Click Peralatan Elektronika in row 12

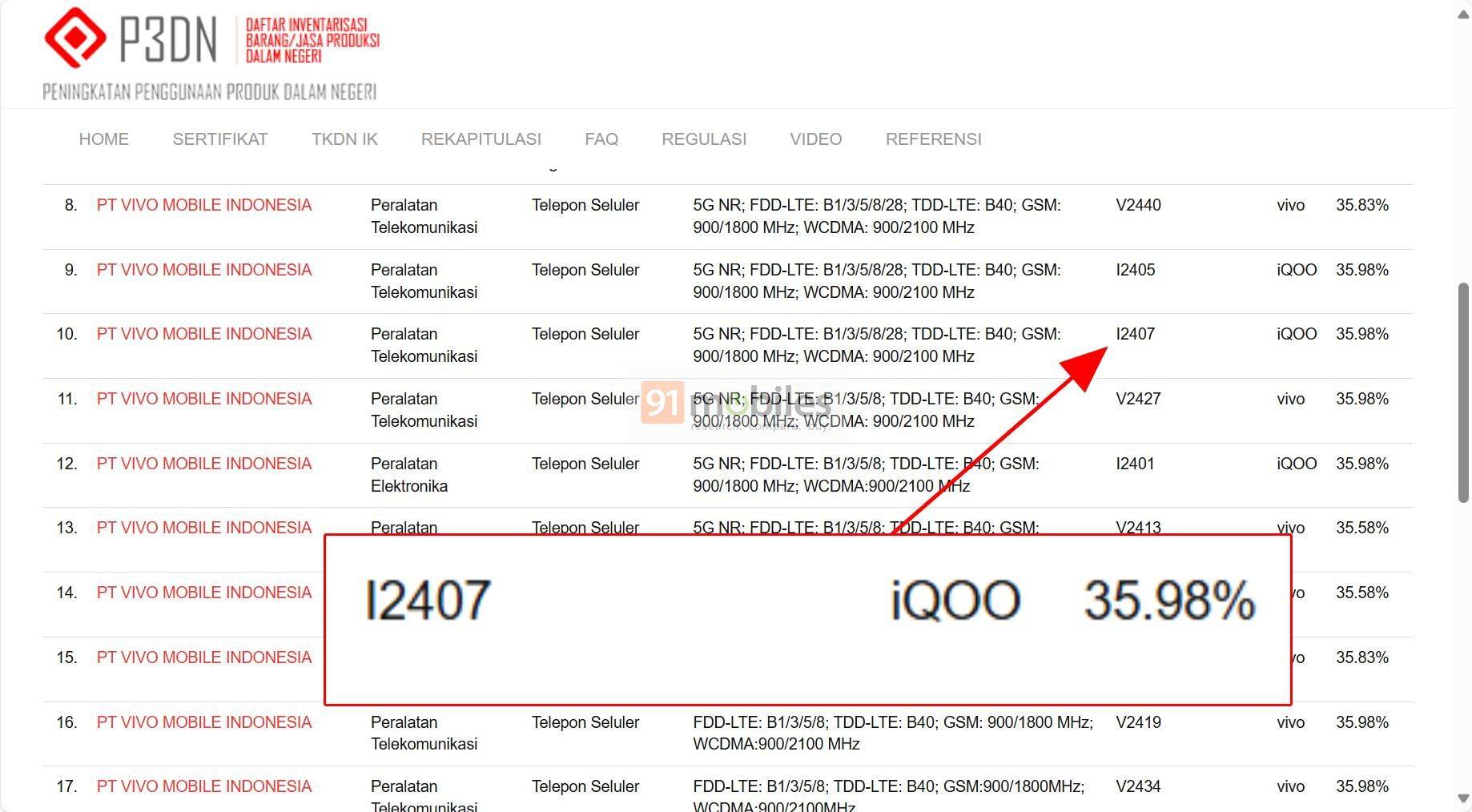tap(409, 475)
